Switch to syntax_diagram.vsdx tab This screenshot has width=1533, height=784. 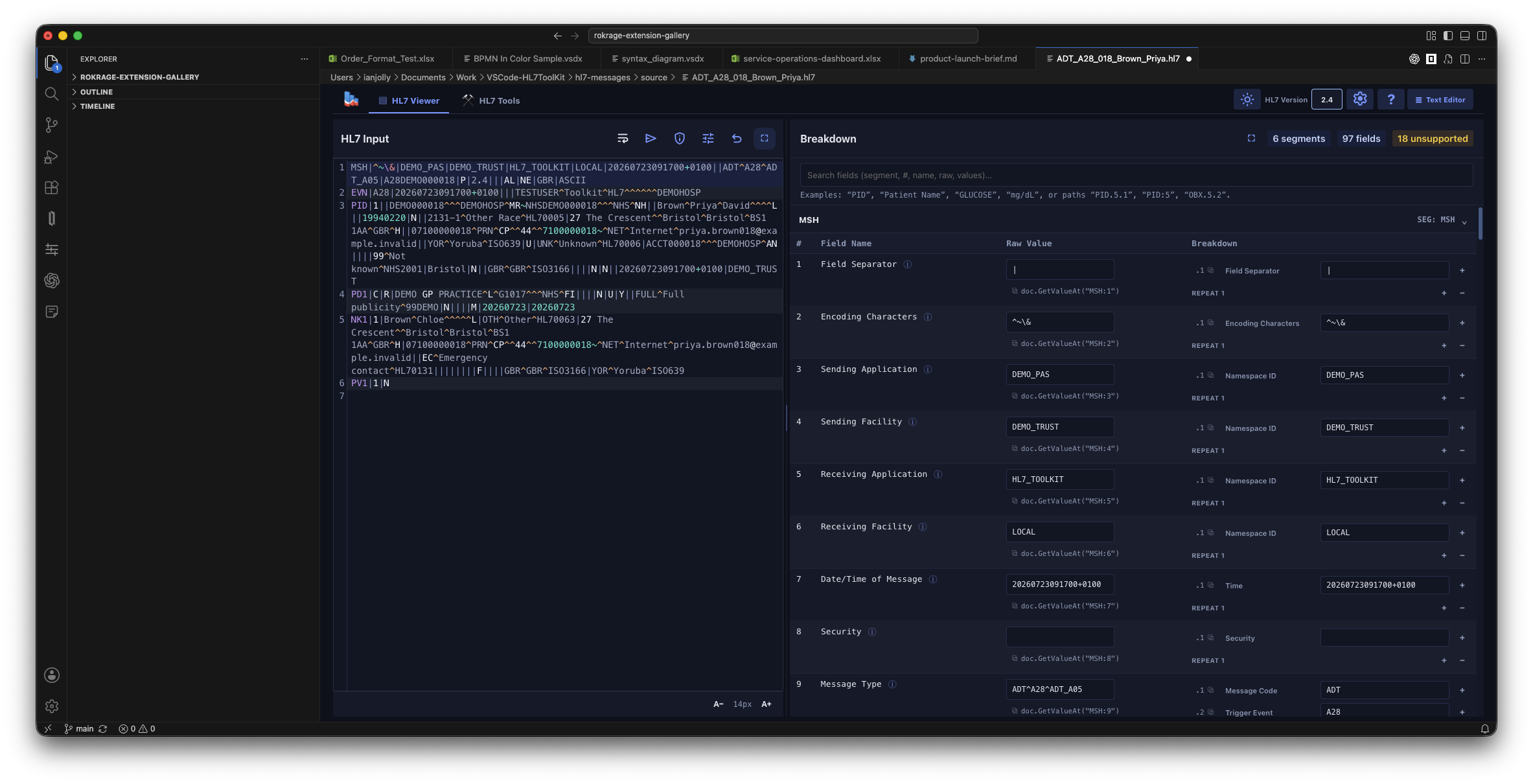[x=662, y=59]
